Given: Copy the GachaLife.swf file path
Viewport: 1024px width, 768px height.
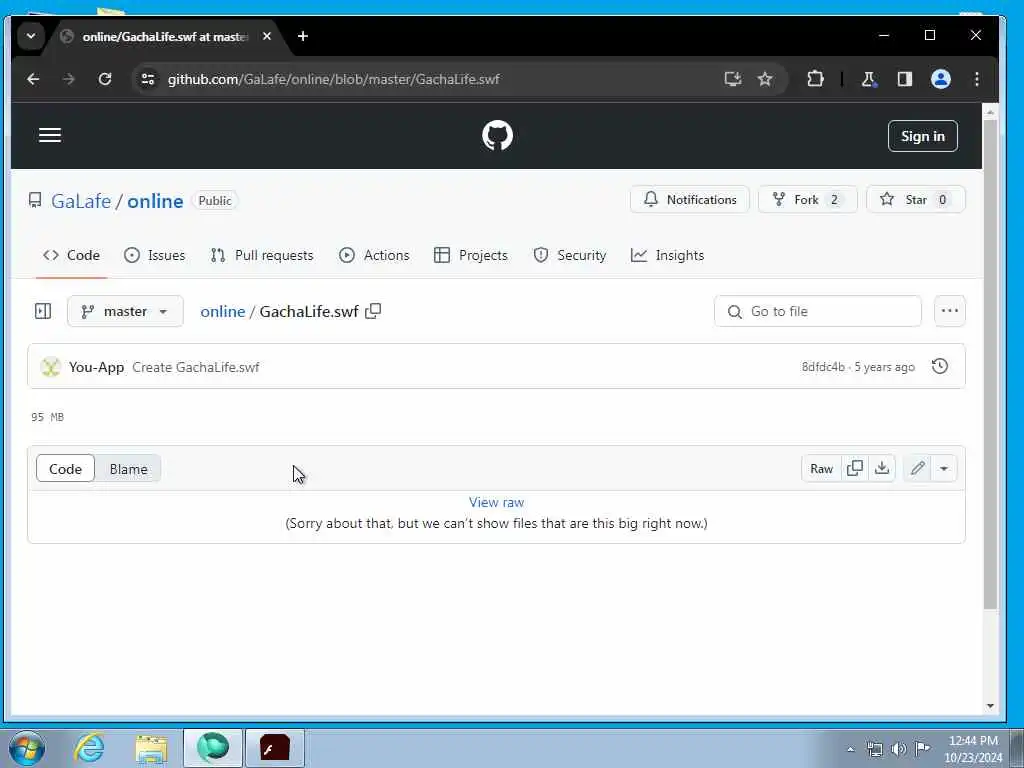Looking at the screenshot, I should point(373,311).
